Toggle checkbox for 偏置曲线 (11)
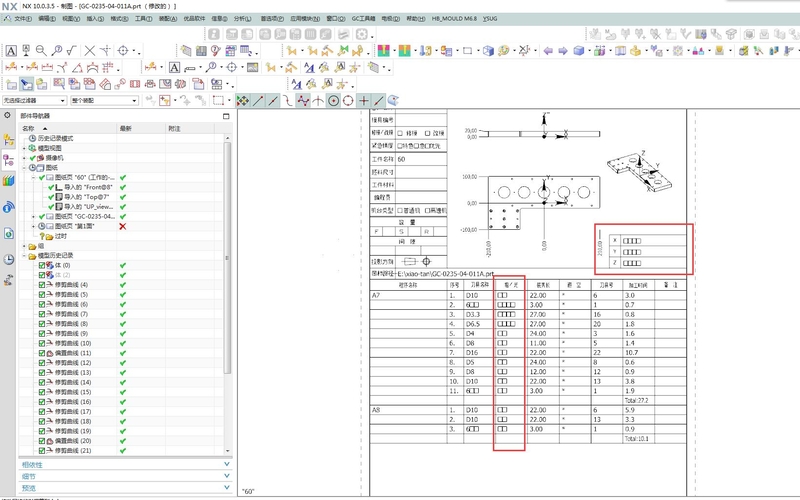Screen dimensions: 800x500 42,353
